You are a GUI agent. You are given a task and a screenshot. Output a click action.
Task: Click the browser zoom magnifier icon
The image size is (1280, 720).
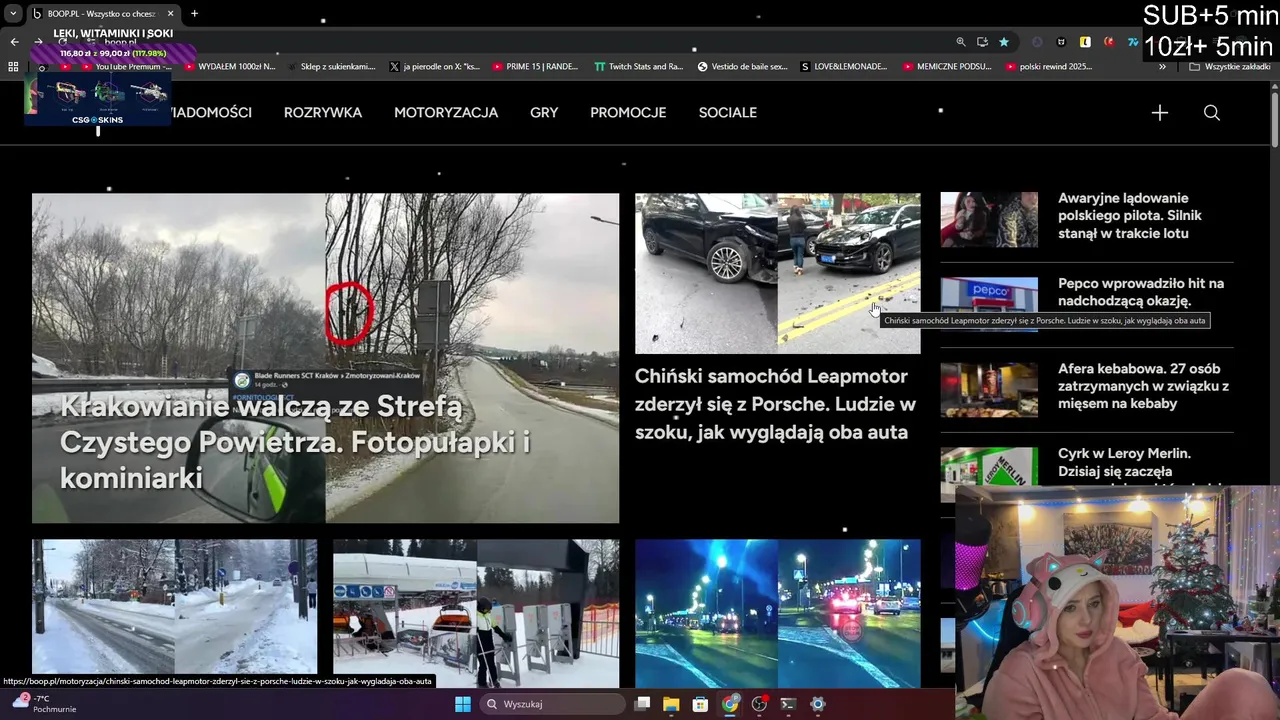point(961,42)
